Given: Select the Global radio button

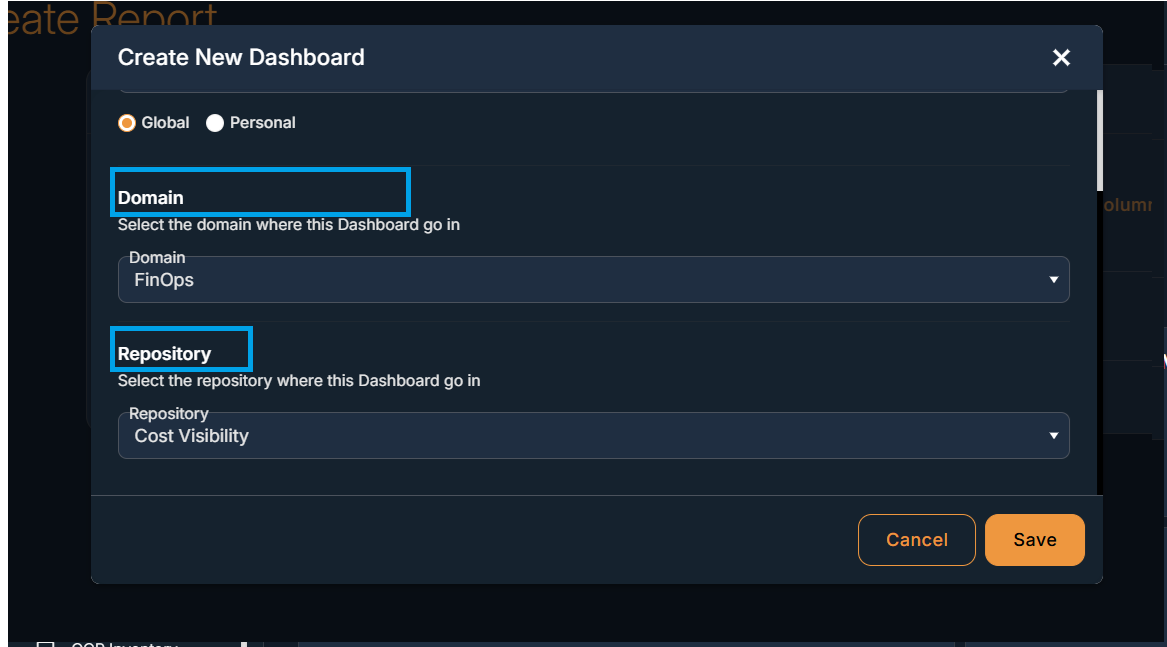Looking at the screenshot, I should coord(127,123).
